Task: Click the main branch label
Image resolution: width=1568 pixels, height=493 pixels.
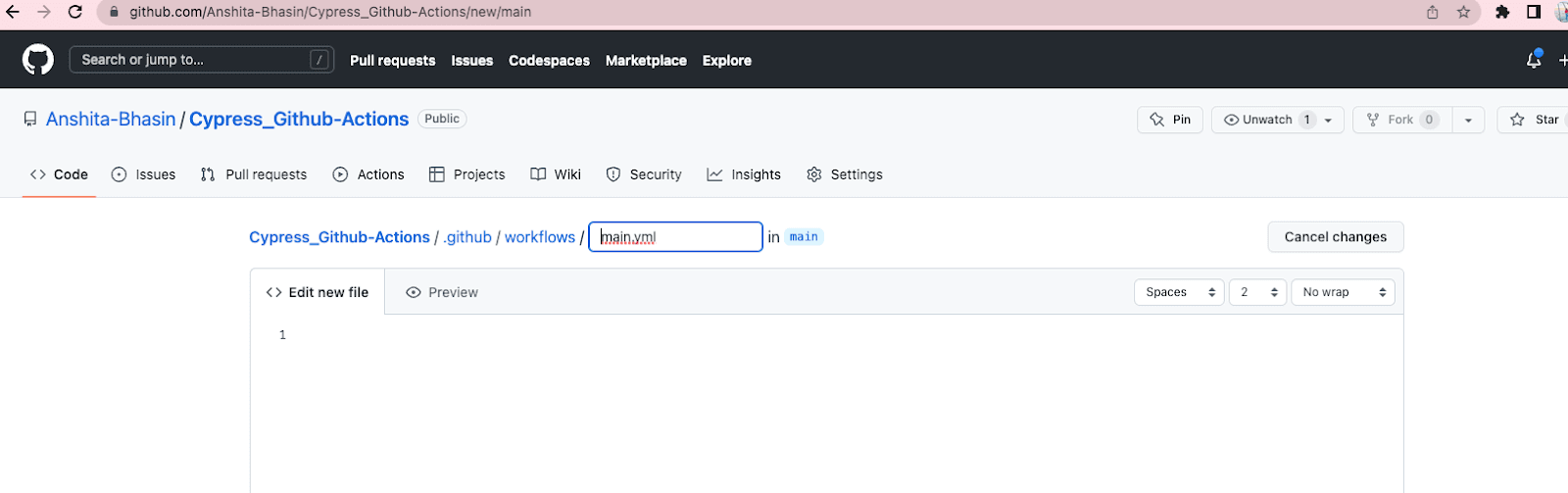Action: pyautogui.click(x=804, y=237)
